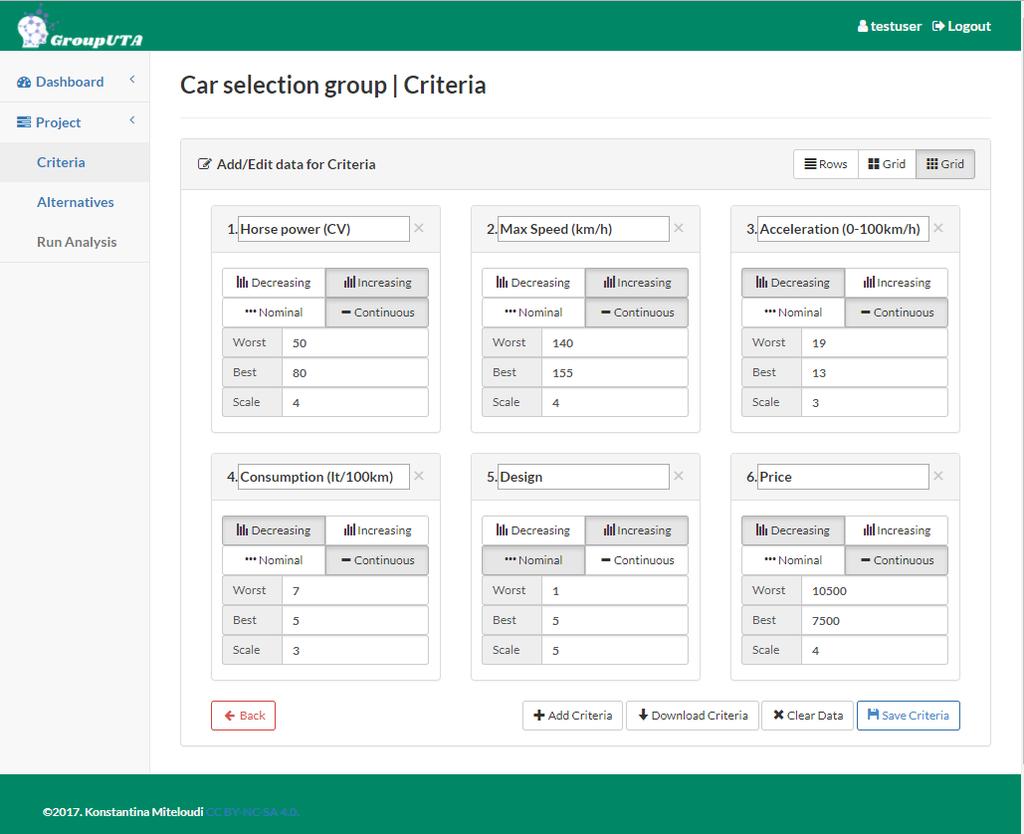Set Max Speed to Nominal

tap(534, 312)
